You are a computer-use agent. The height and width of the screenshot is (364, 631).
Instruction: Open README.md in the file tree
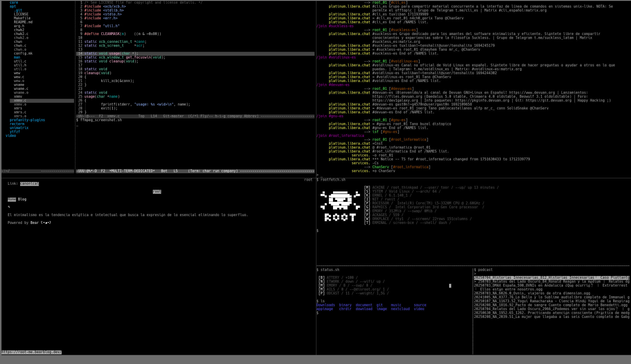click(x=23, y=22)
